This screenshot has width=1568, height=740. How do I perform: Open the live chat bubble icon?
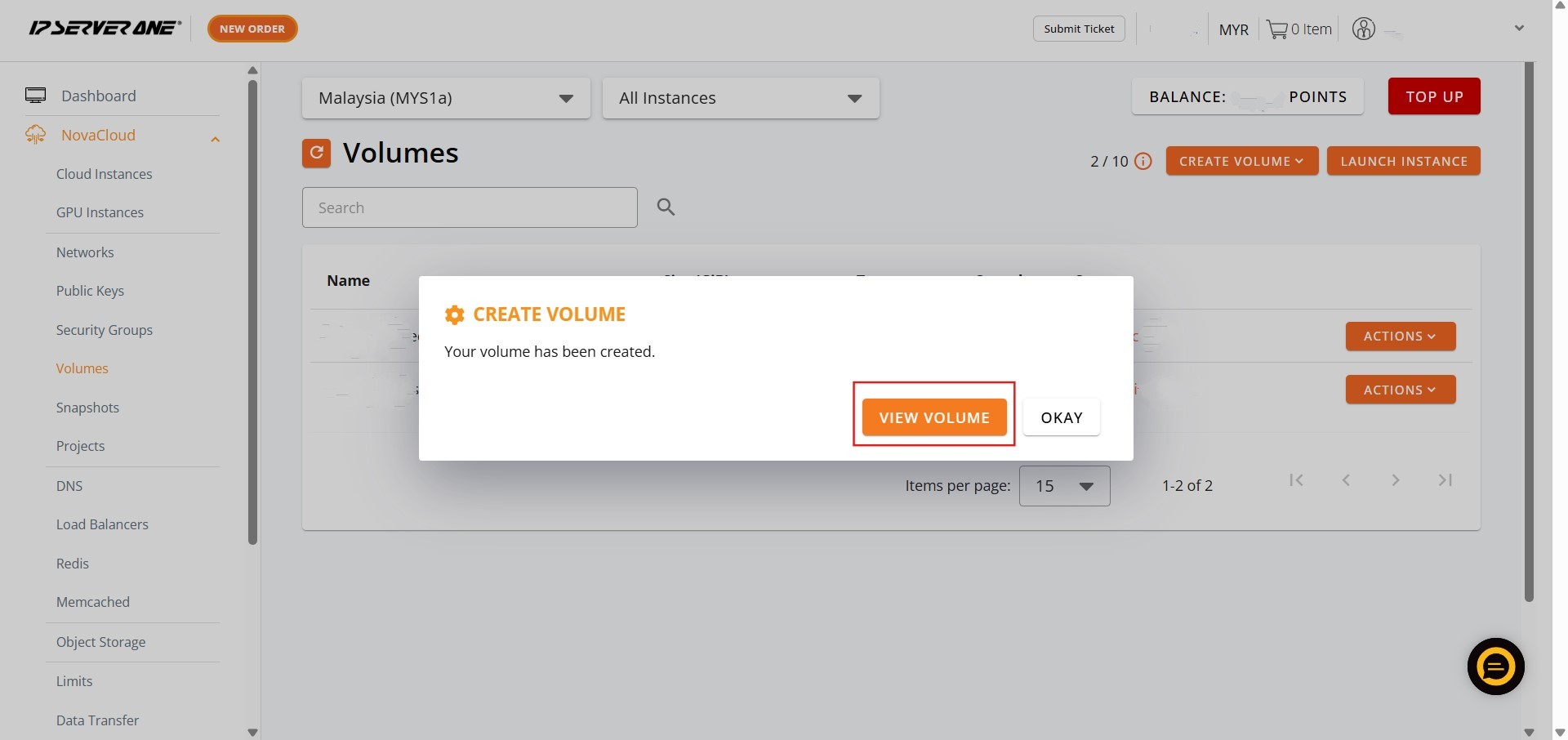[1495, 666]
